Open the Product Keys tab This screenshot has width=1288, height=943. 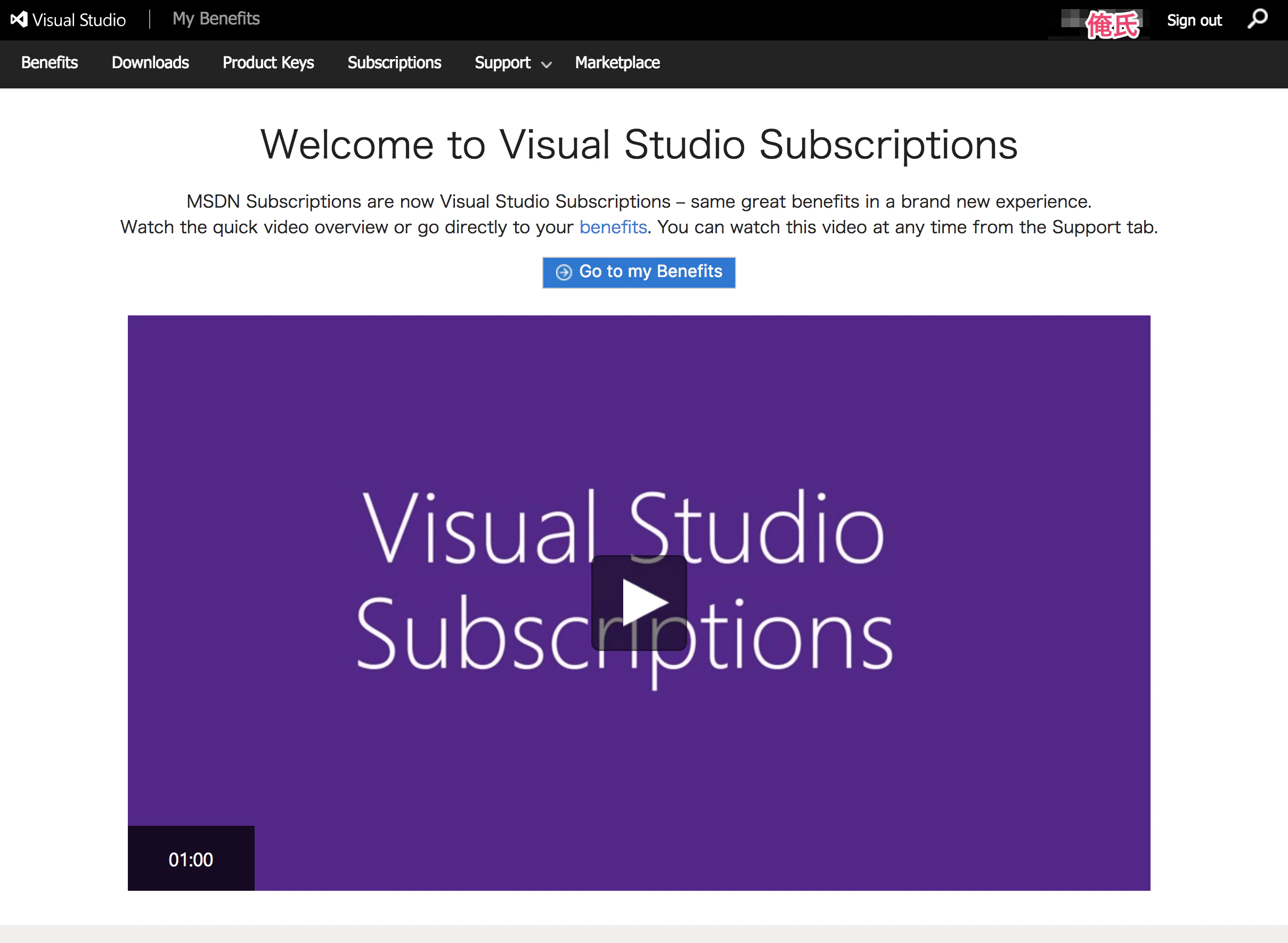pyautogui.click(x=268, y=62)
